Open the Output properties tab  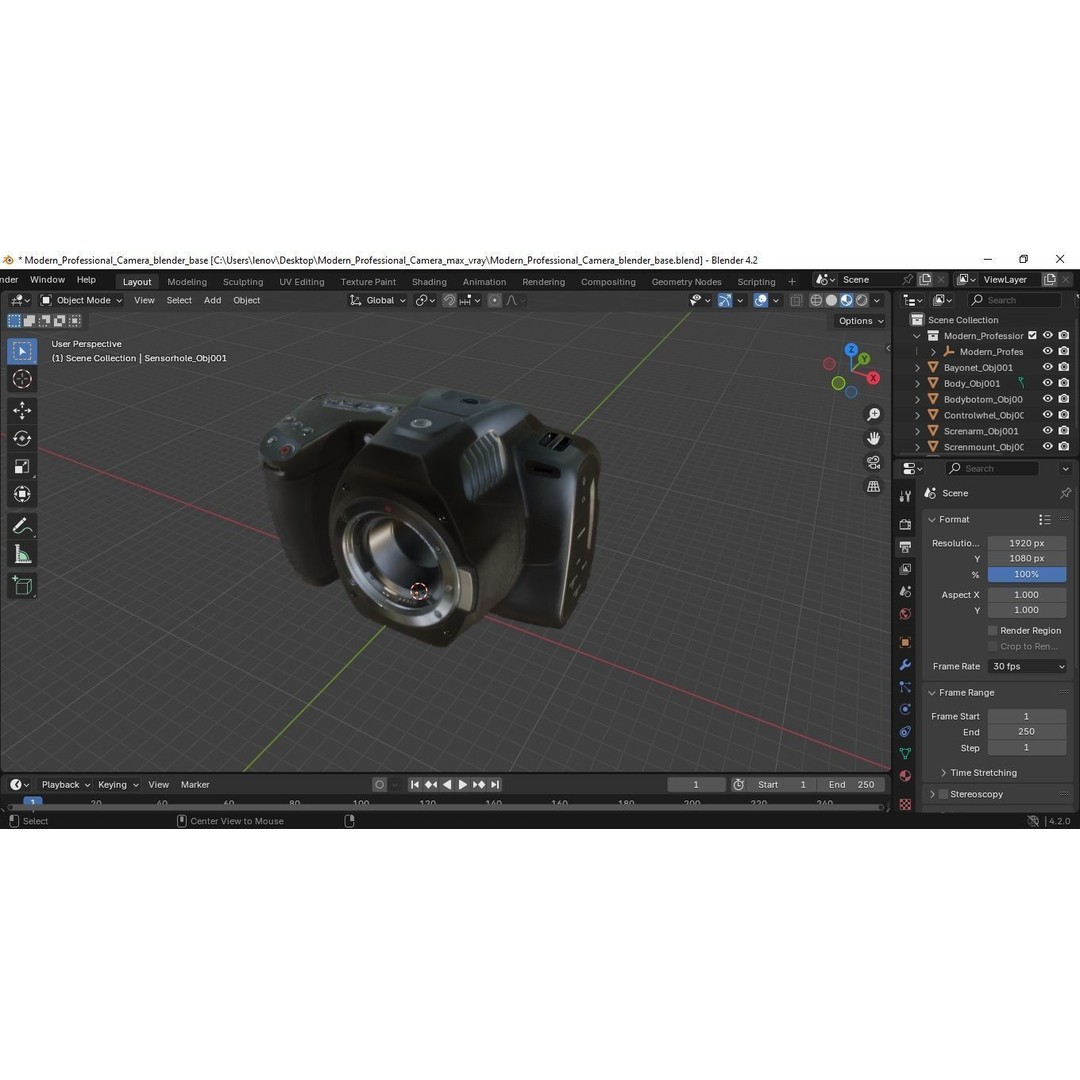[x=905, y=547]
